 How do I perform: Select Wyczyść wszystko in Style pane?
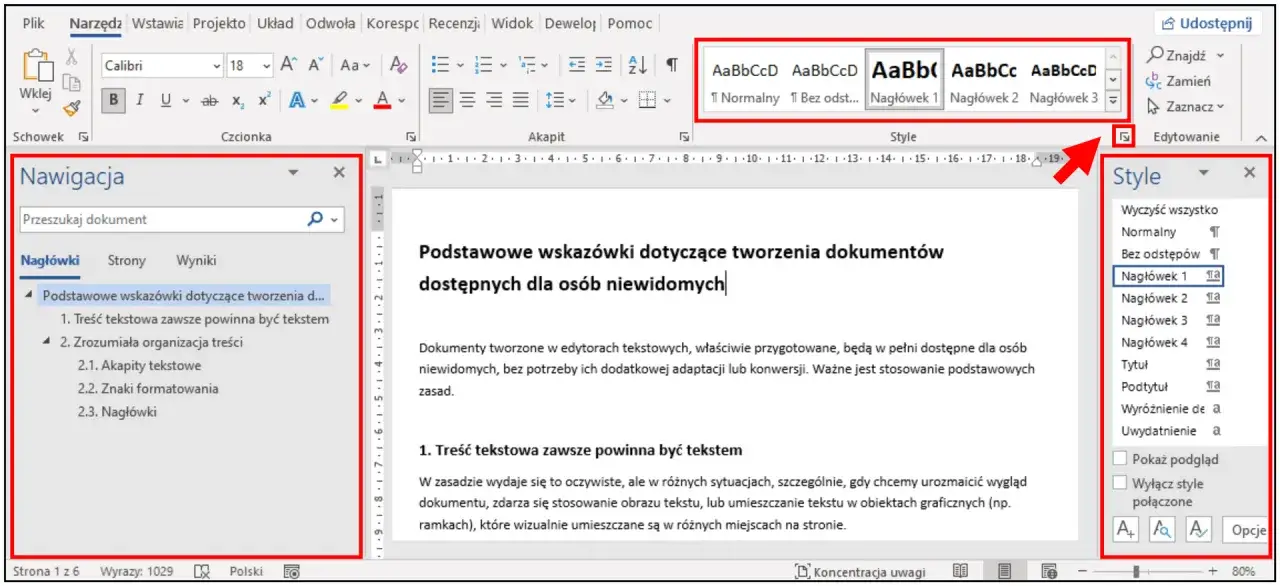[1170, 210]
